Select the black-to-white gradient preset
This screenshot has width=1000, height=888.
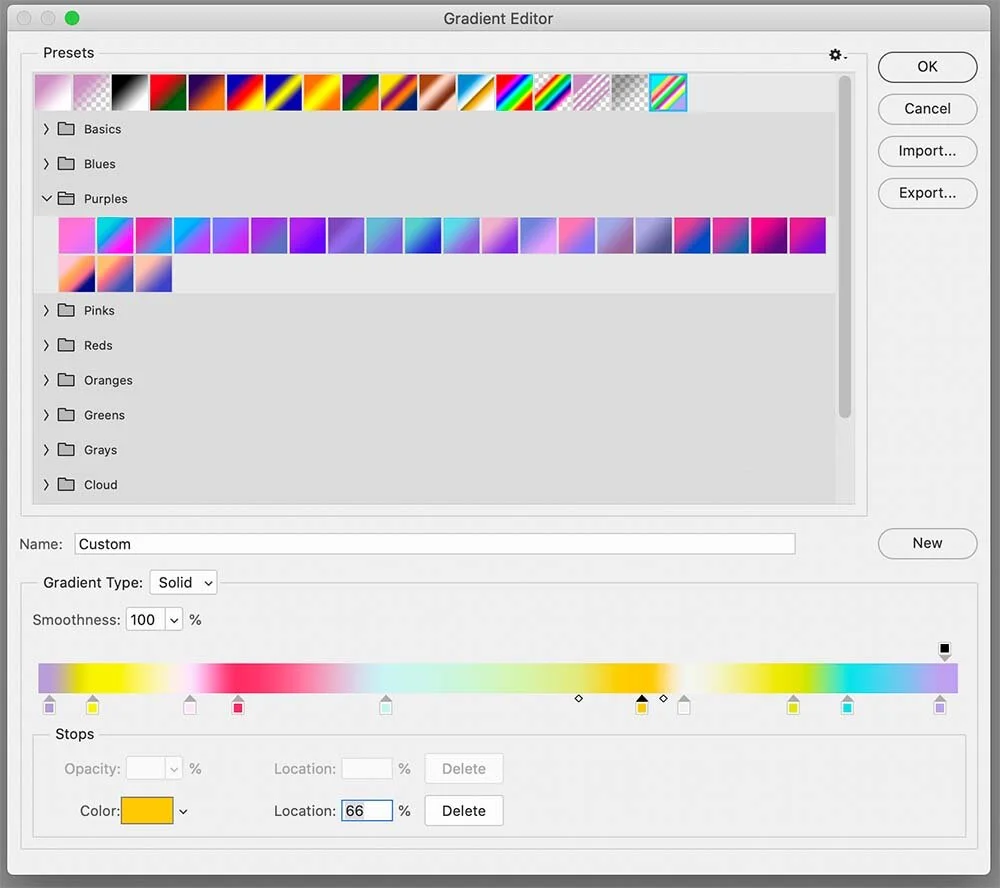pyautogui.click(x=130, y=91)
